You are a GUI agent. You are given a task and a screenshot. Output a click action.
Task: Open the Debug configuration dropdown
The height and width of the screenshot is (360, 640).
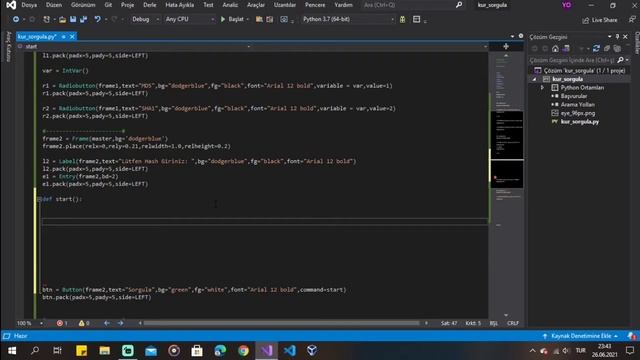coord(145,19)
